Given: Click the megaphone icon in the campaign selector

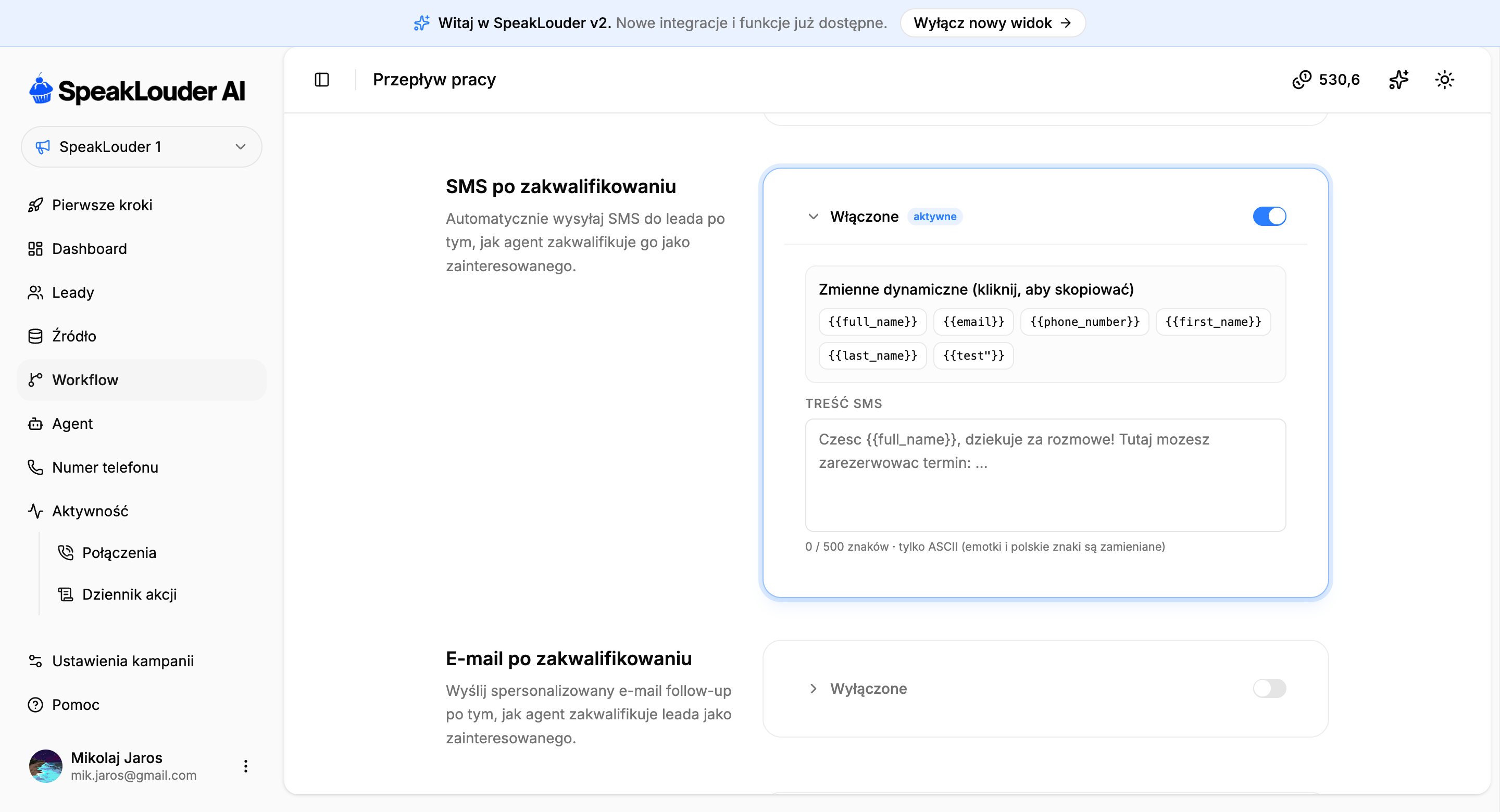Looking at the screenshot, I should click(43, 147).
